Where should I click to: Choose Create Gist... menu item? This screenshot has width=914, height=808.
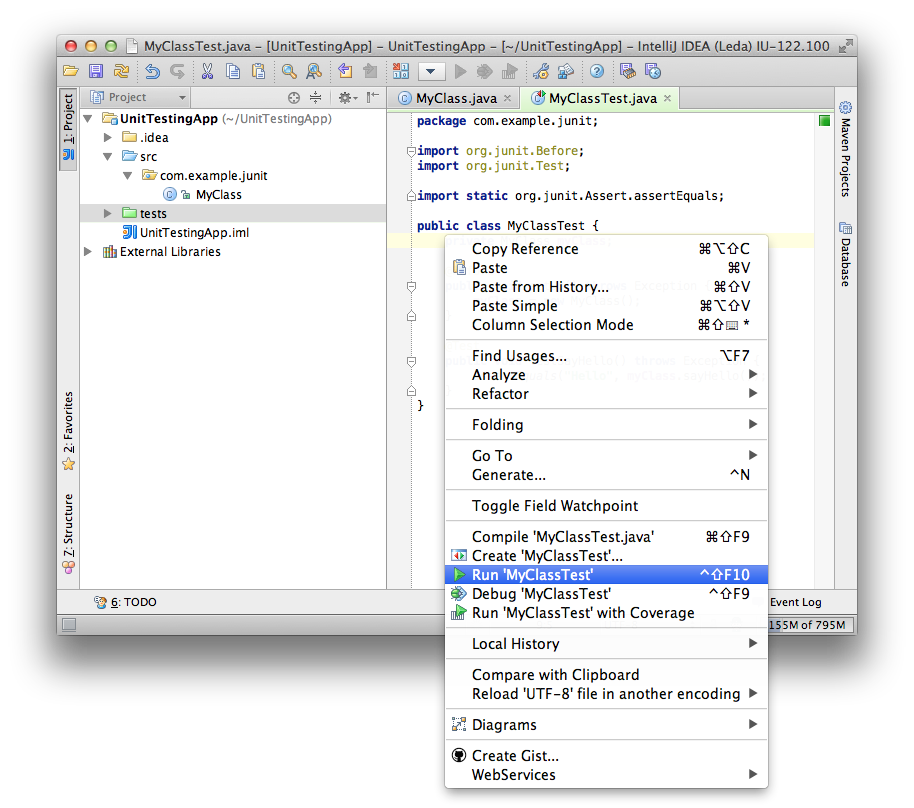[x=606, y=756]
